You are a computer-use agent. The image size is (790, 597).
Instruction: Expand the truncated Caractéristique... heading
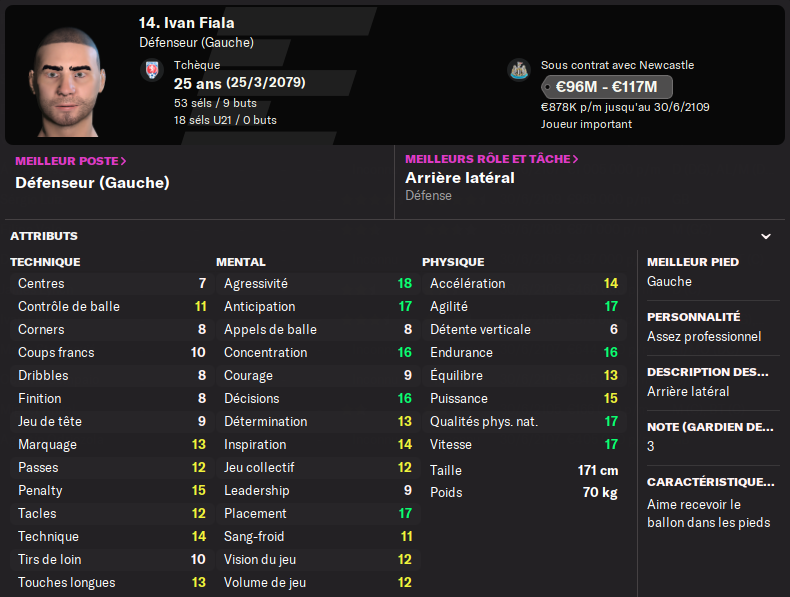710,482
